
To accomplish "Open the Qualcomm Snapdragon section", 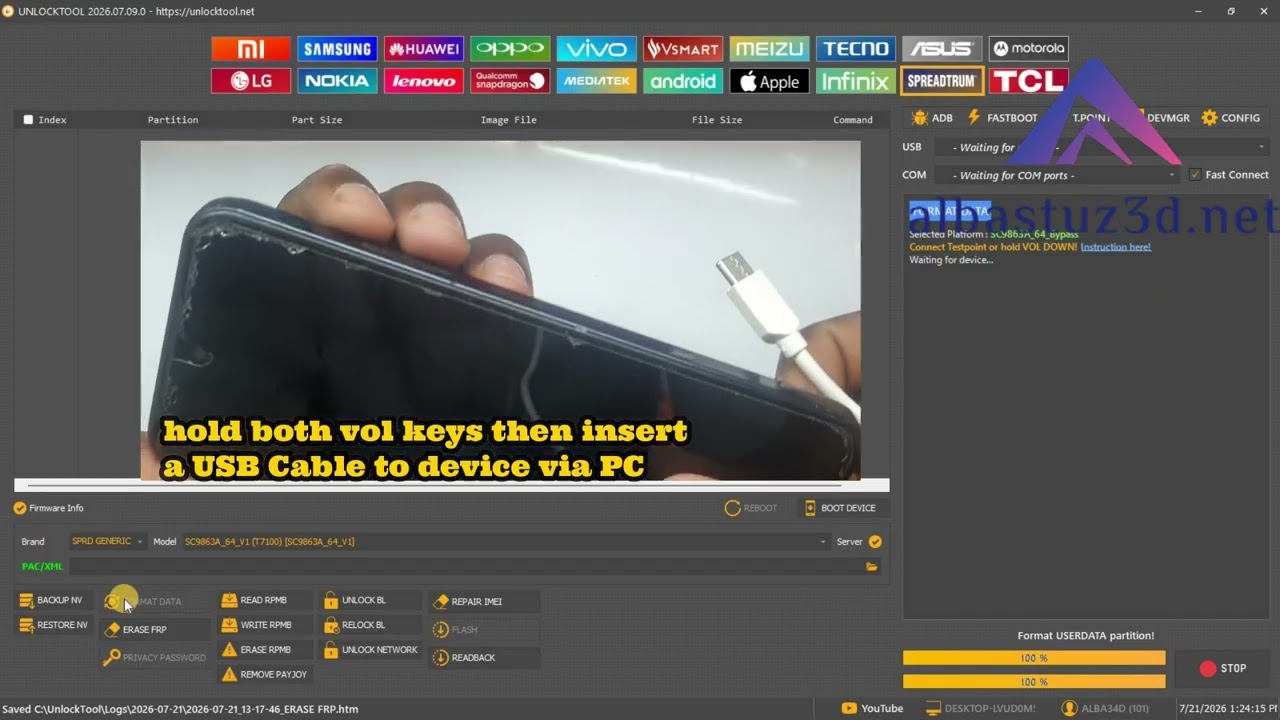I will (x=510, y=81).
